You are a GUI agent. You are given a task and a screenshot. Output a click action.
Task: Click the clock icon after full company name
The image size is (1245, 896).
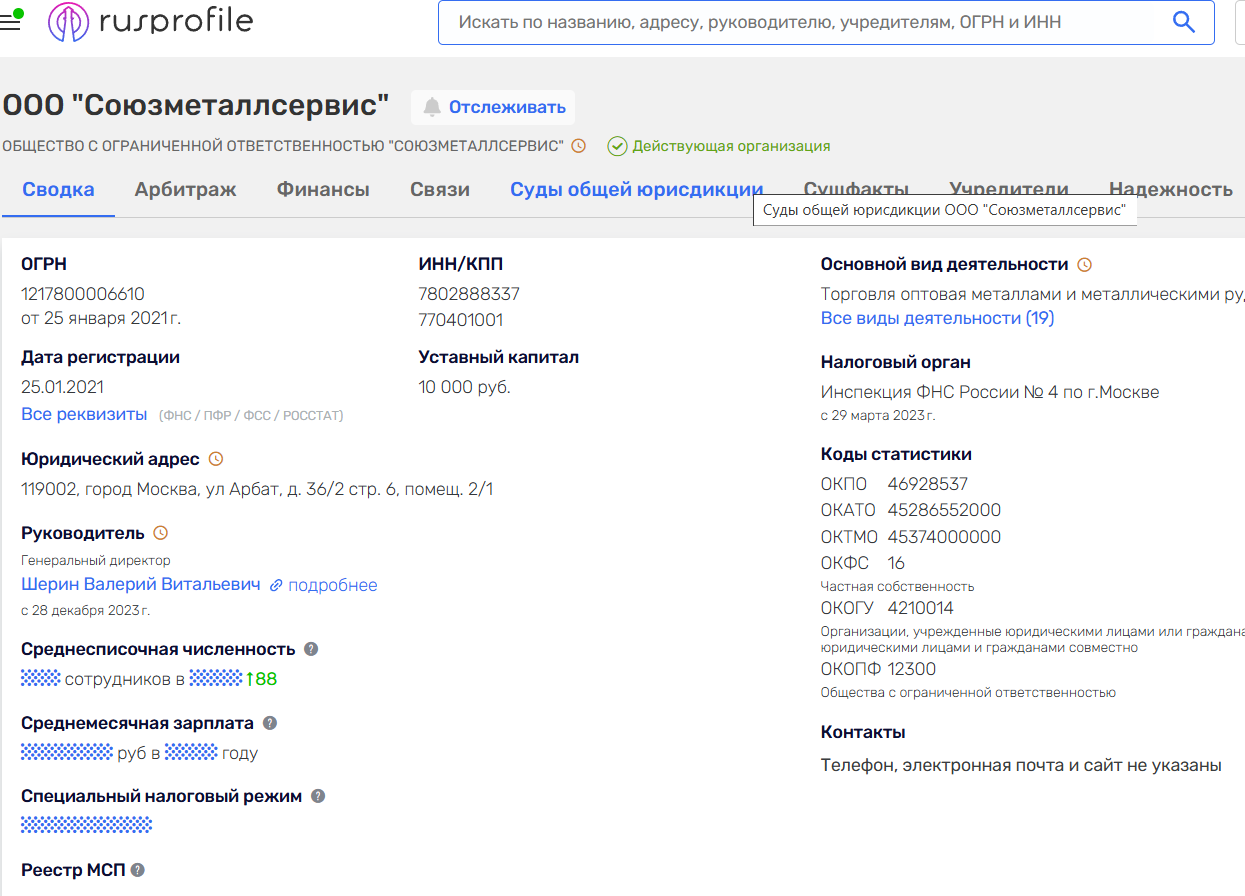pos(578,146)
